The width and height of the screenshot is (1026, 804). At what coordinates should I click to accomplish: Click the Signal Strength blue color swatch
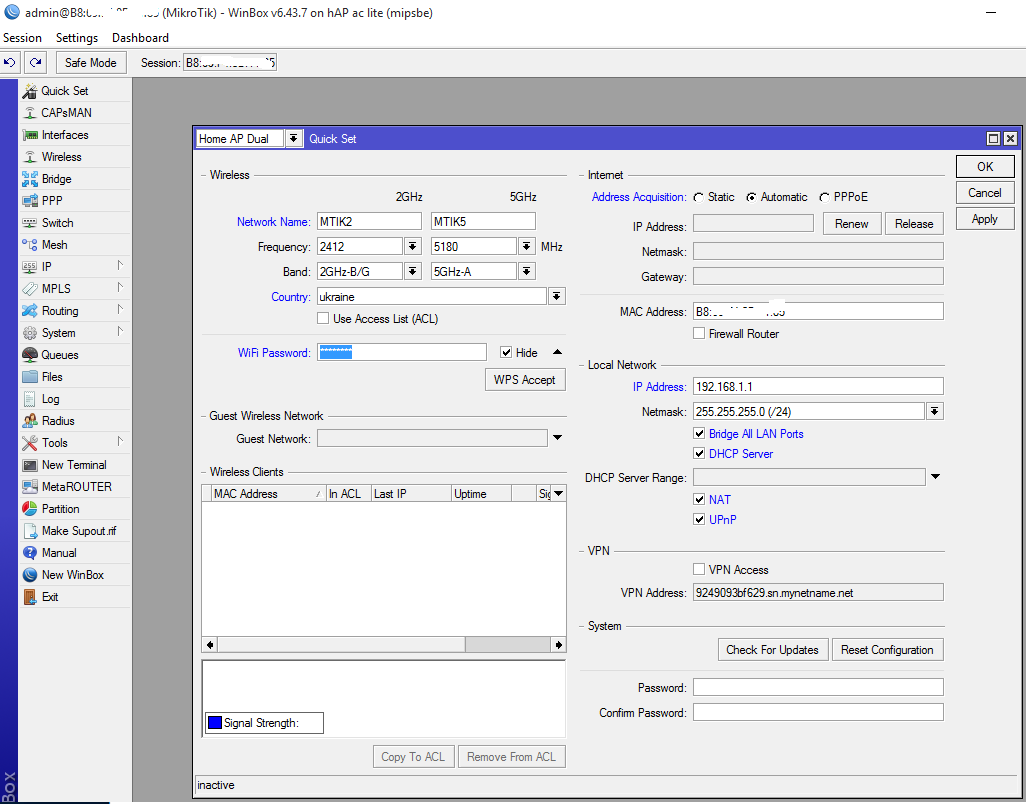(x=215, y=723)
